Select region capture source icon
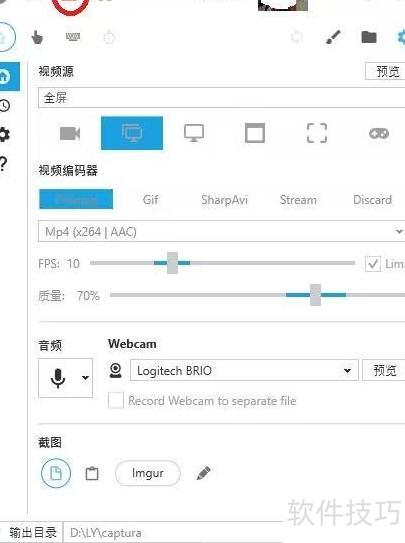The width and height of the screenshot is (405, 543). point(317,133)
